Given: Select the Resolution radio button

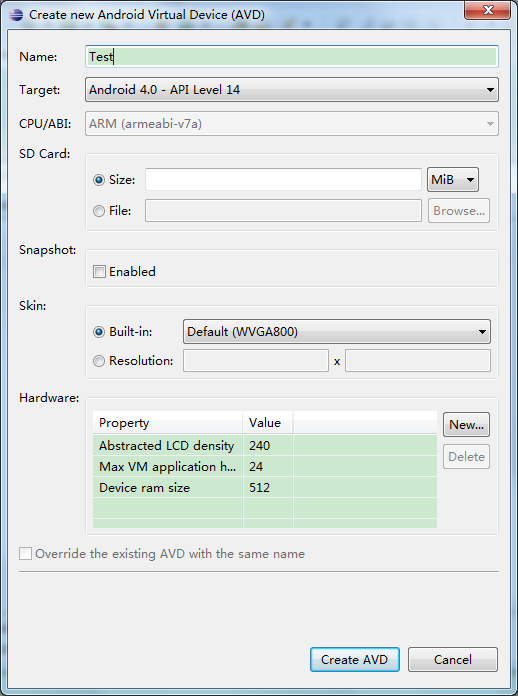Looking at the screenshot, I should (99, 361).
